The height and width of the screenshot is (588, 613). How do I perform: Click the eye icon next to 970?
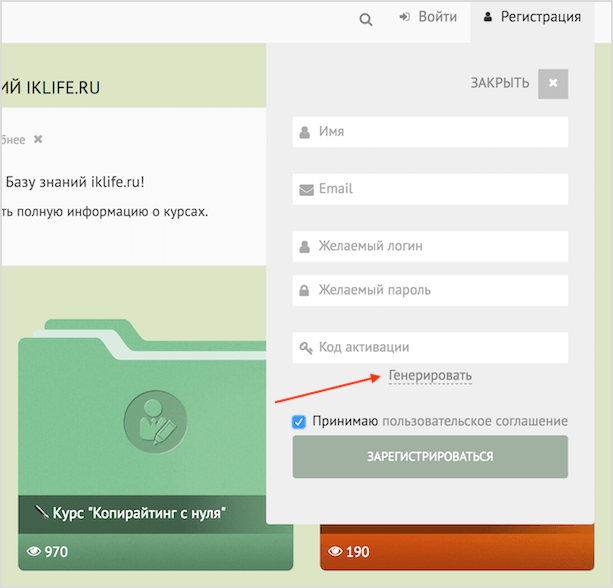pos(34,552)
